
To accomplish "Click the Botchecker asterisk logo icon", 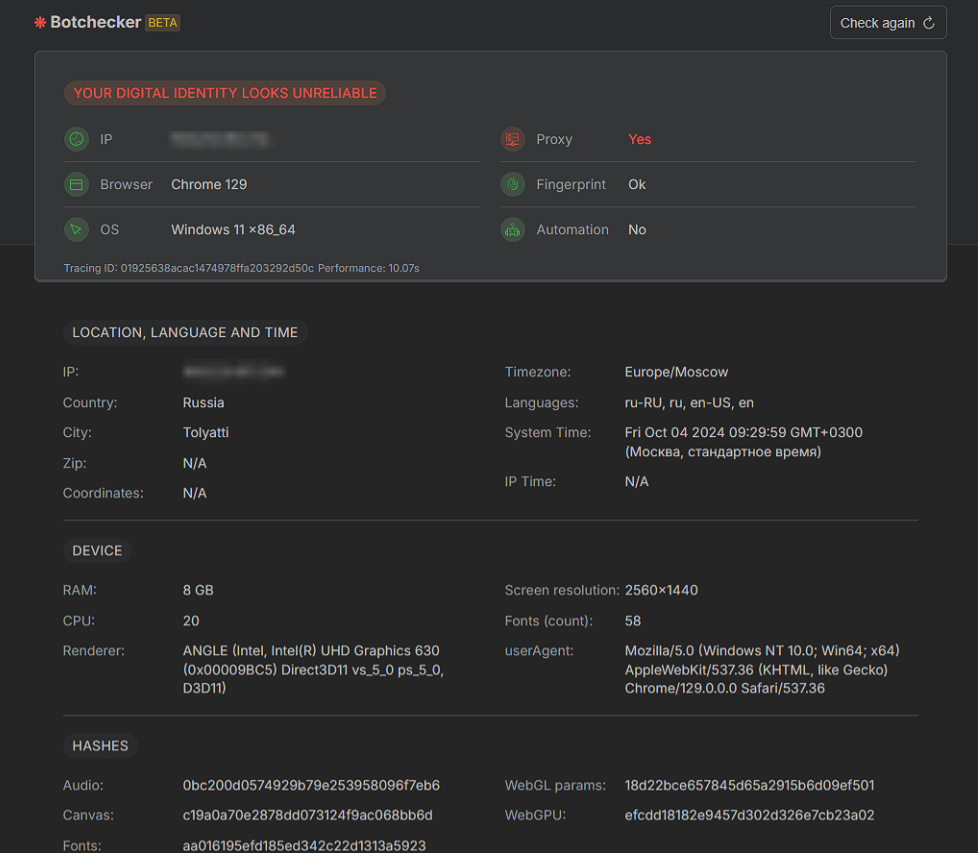I will [x=40, y=22].
